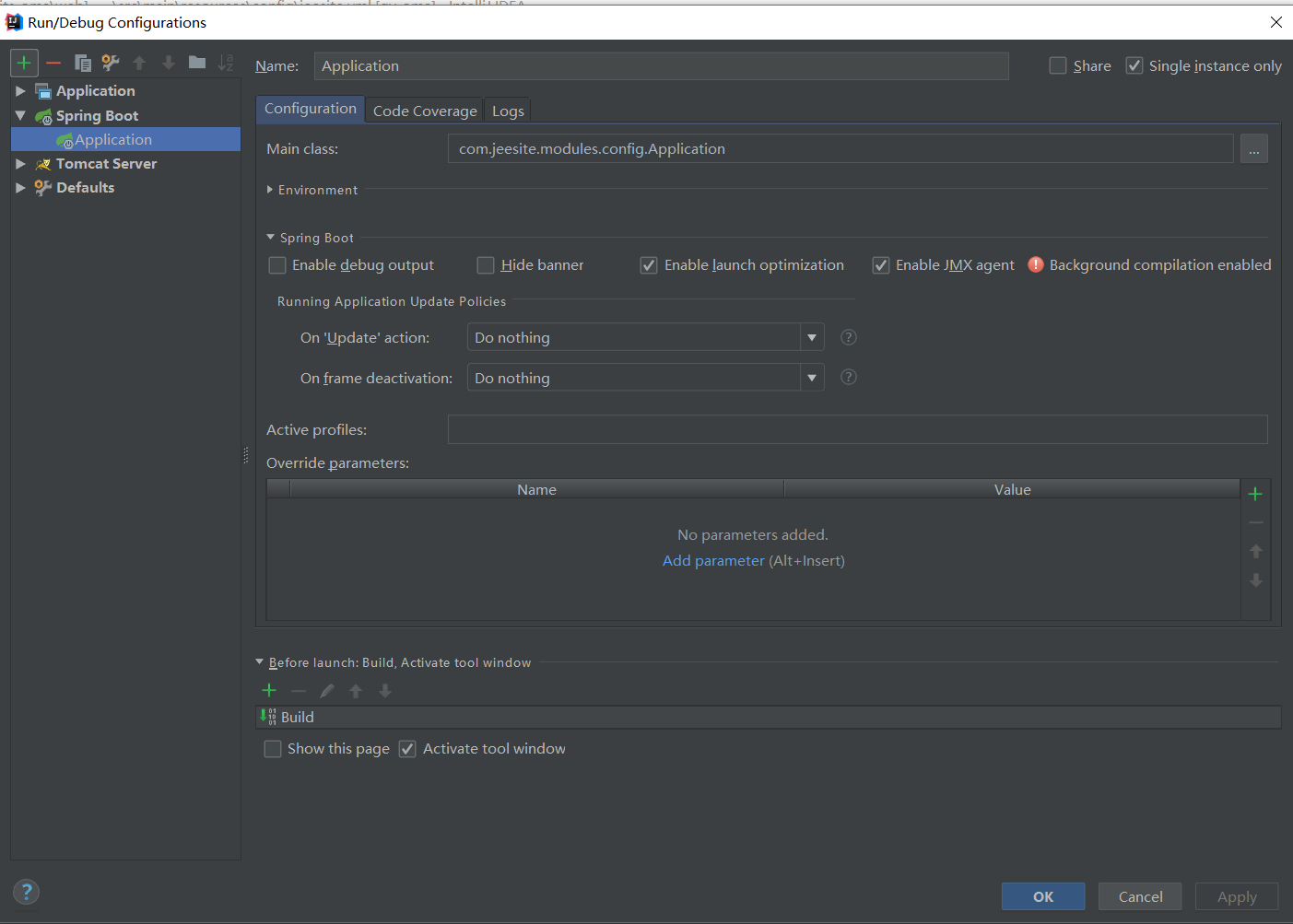Move configuration down in tree toolbar
The height and width of the screenshot is (924, 1293).
(x=168, y=63)
